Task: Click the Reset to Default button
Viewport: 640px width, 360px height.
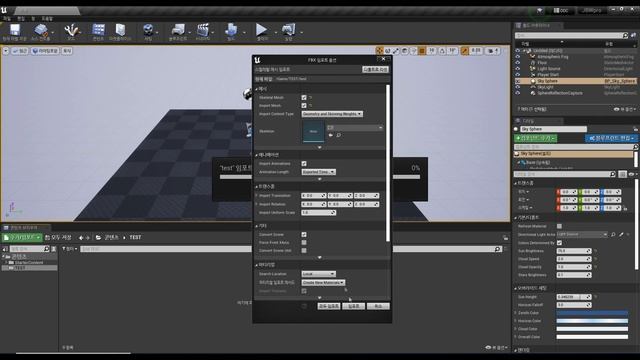Action: 375,70
